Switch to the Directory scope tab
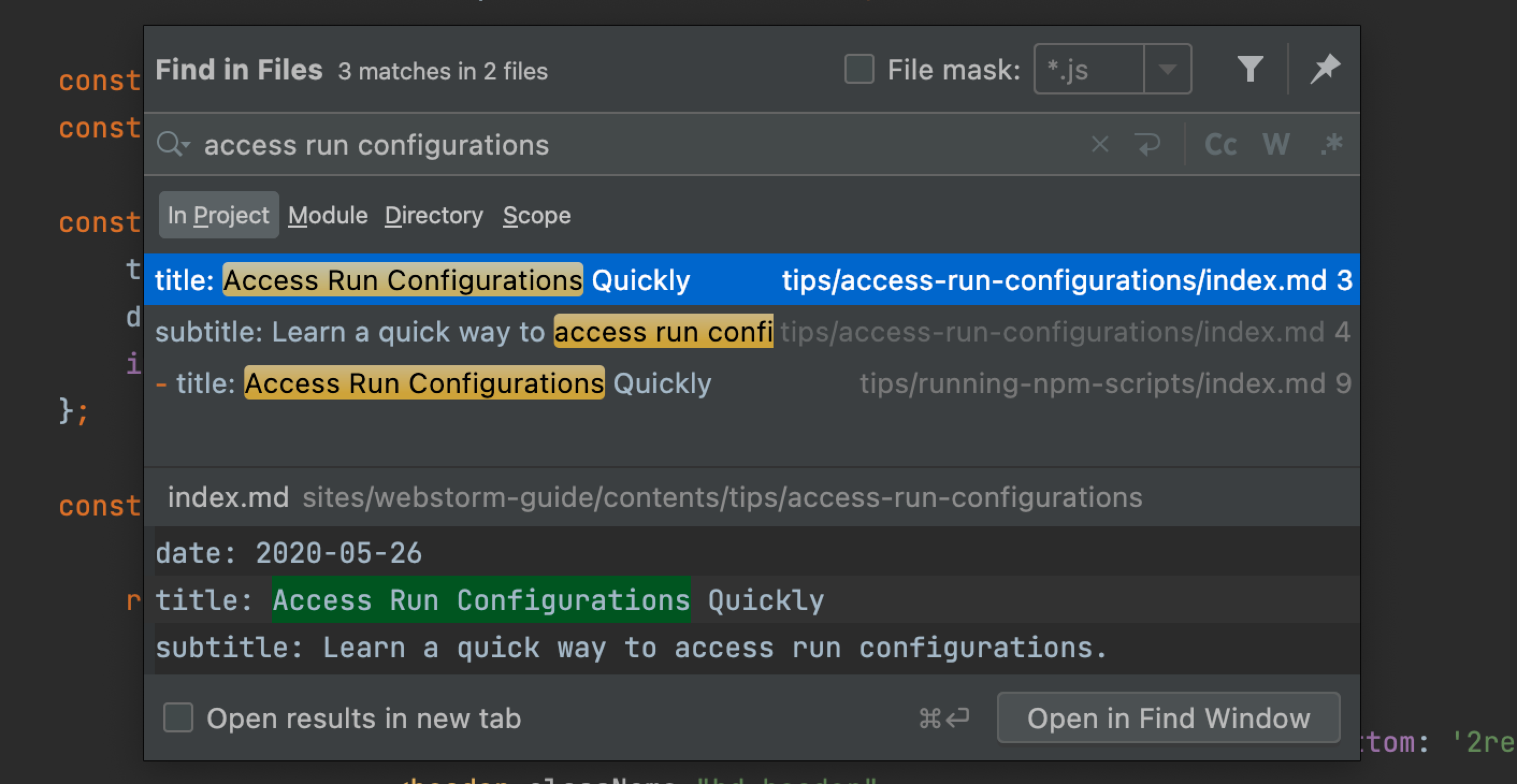This screenshot has width=1517, height=784. click(434, 215)
